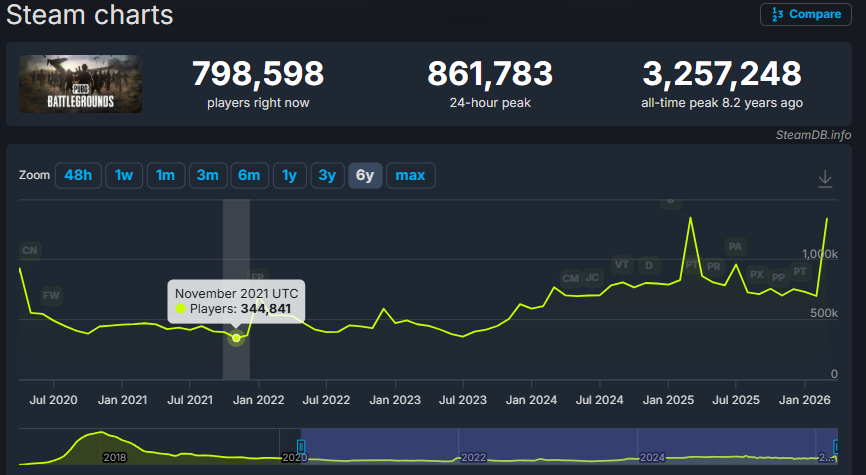Click the 'Jul 2022' axis label
Screen dimensions: 866x475
pos(326,400)
